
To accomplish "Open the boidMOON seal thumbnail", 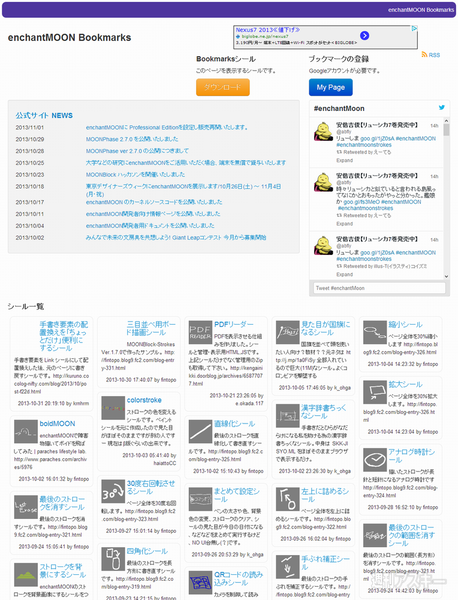I will coord(25,431).
